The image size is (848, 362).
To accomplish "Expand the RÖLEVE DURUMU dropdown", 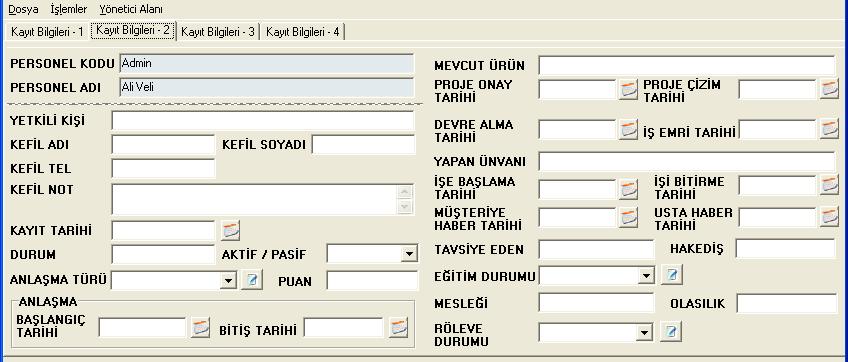I will (x=644, y=332).
